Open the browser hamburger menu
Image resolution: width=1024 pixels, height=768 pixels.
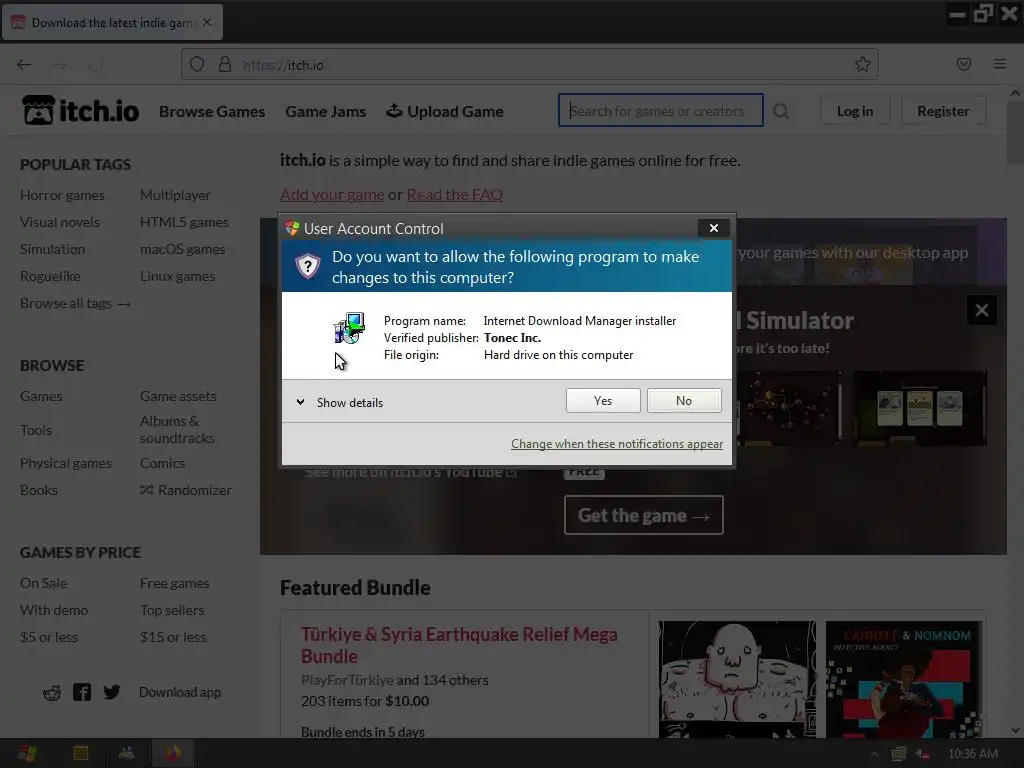pyautogui.click(x=1000, y=64)
